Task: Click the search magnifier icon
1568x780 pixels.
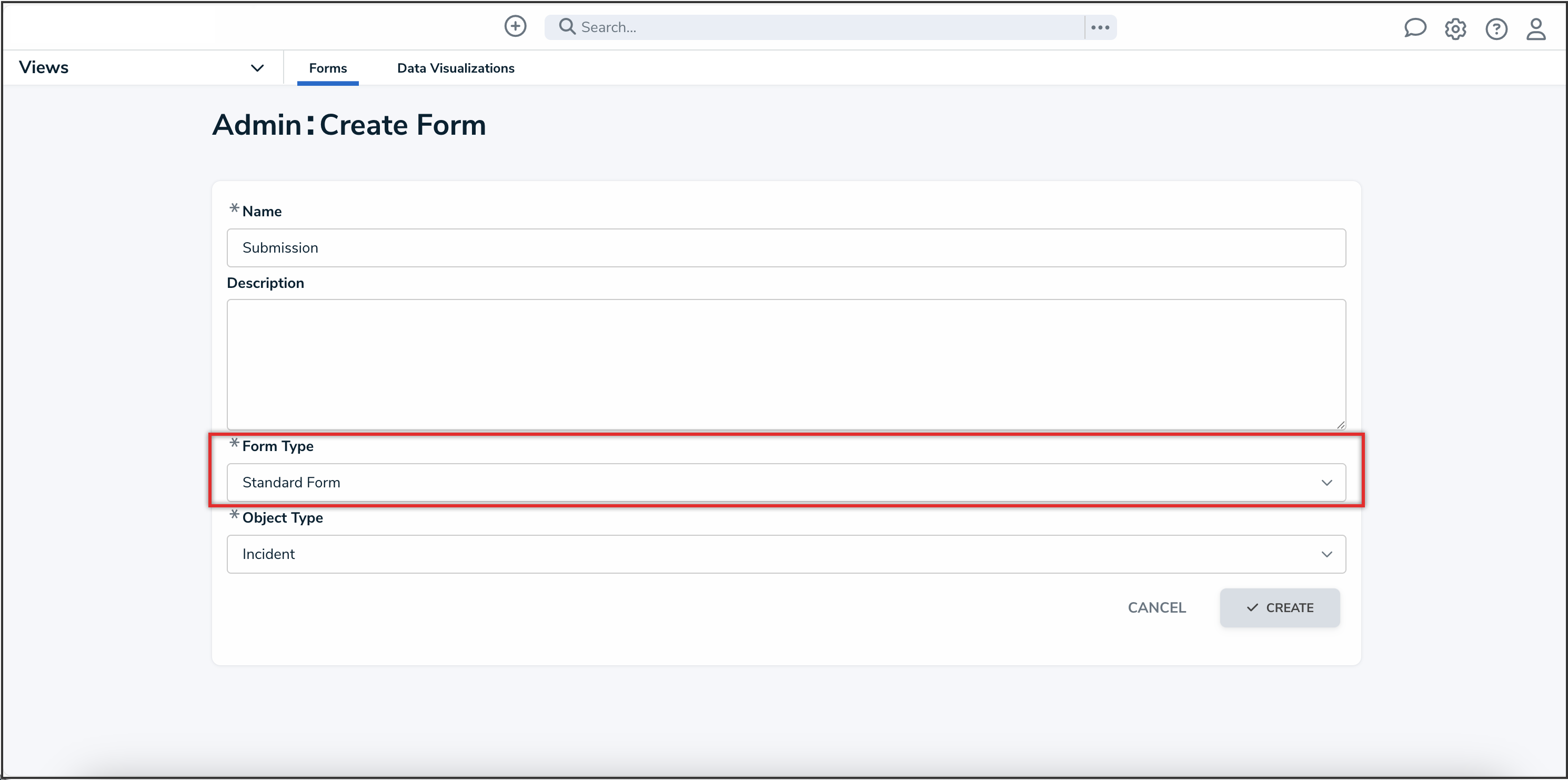Action: click(566, 27)
